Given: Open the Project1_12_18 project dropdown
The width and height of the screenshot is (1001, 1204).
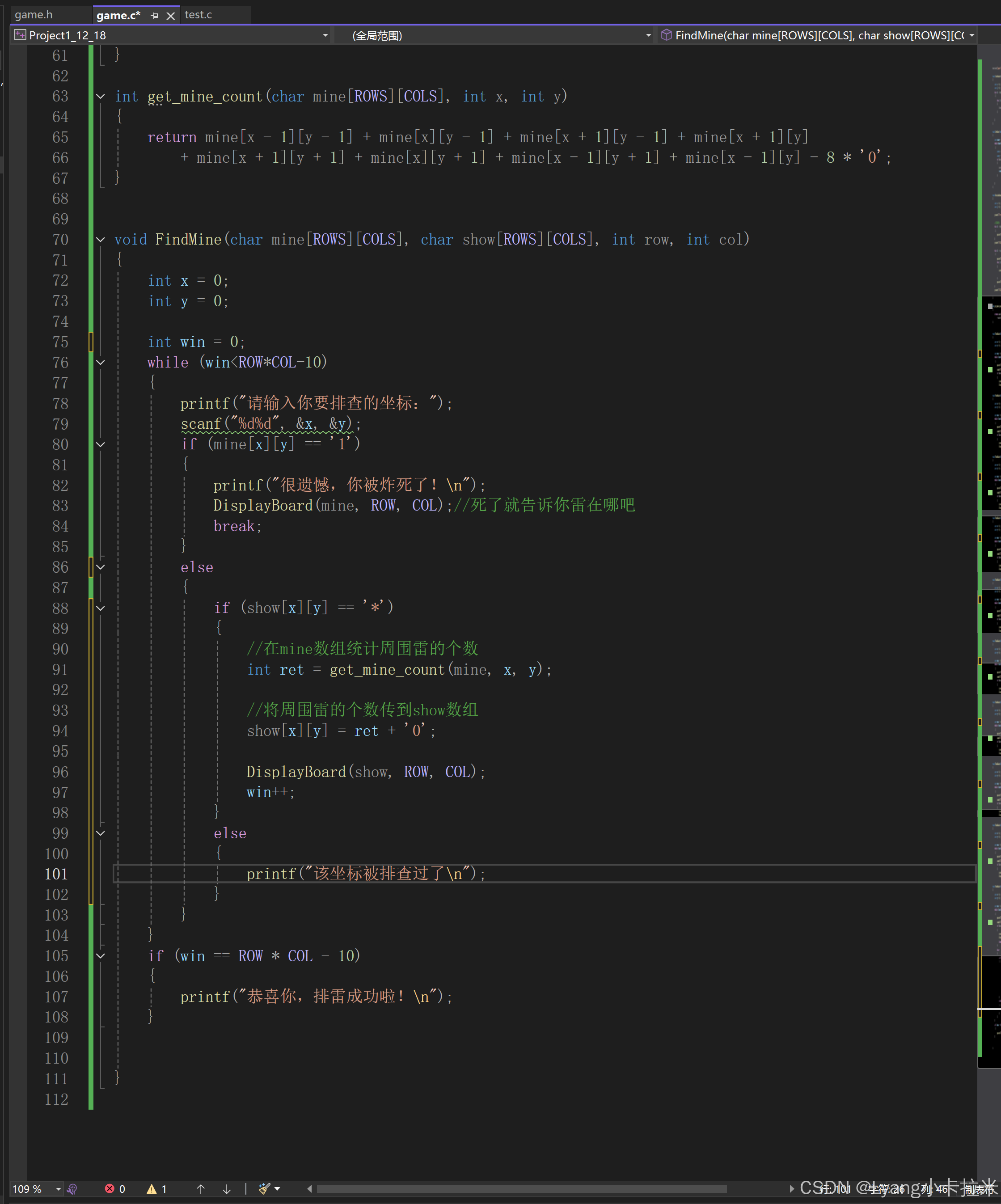Looking at the screenshot, I should [x=325, y=35].
